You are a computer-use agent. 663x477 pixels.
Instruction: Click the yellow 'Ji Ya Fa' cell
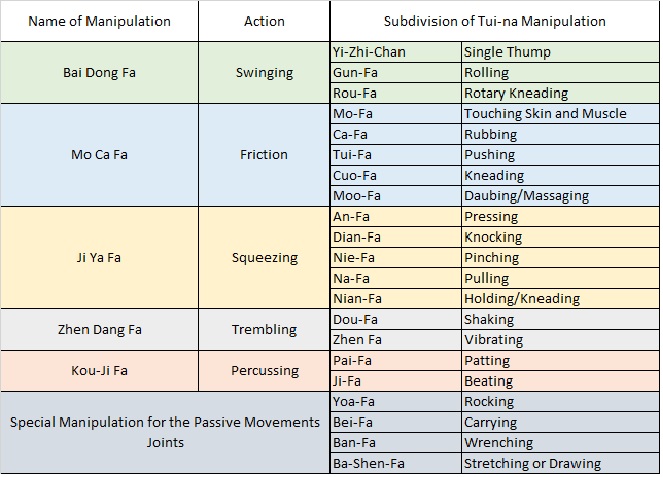tap(99, 258)
